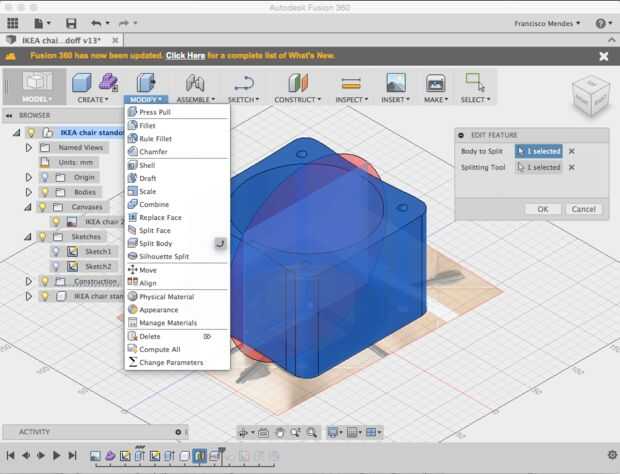Open timeline settings gear
The height and width of the screenshot is (474, 620).
tap(612, 455)
